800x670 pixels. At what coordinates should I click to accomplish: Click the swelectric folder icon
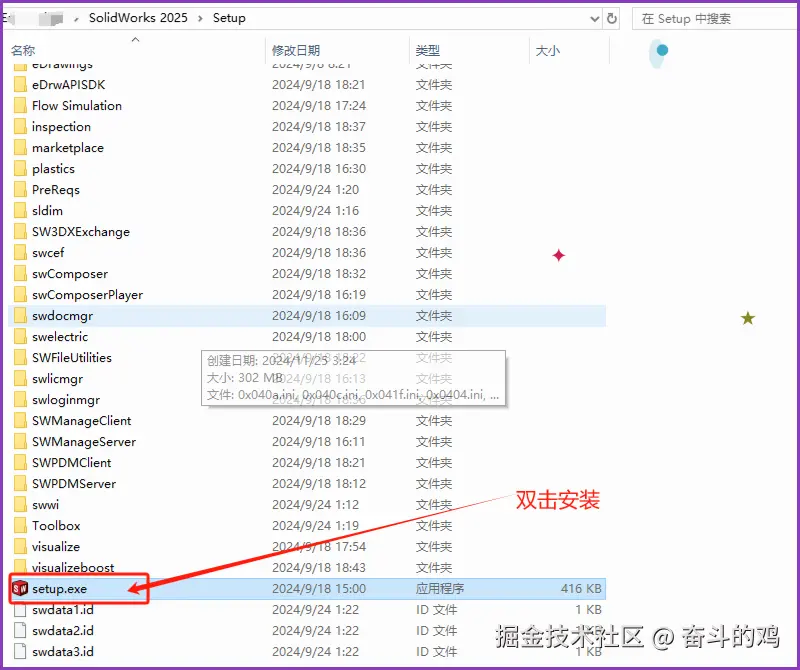[x=20, y=336]
